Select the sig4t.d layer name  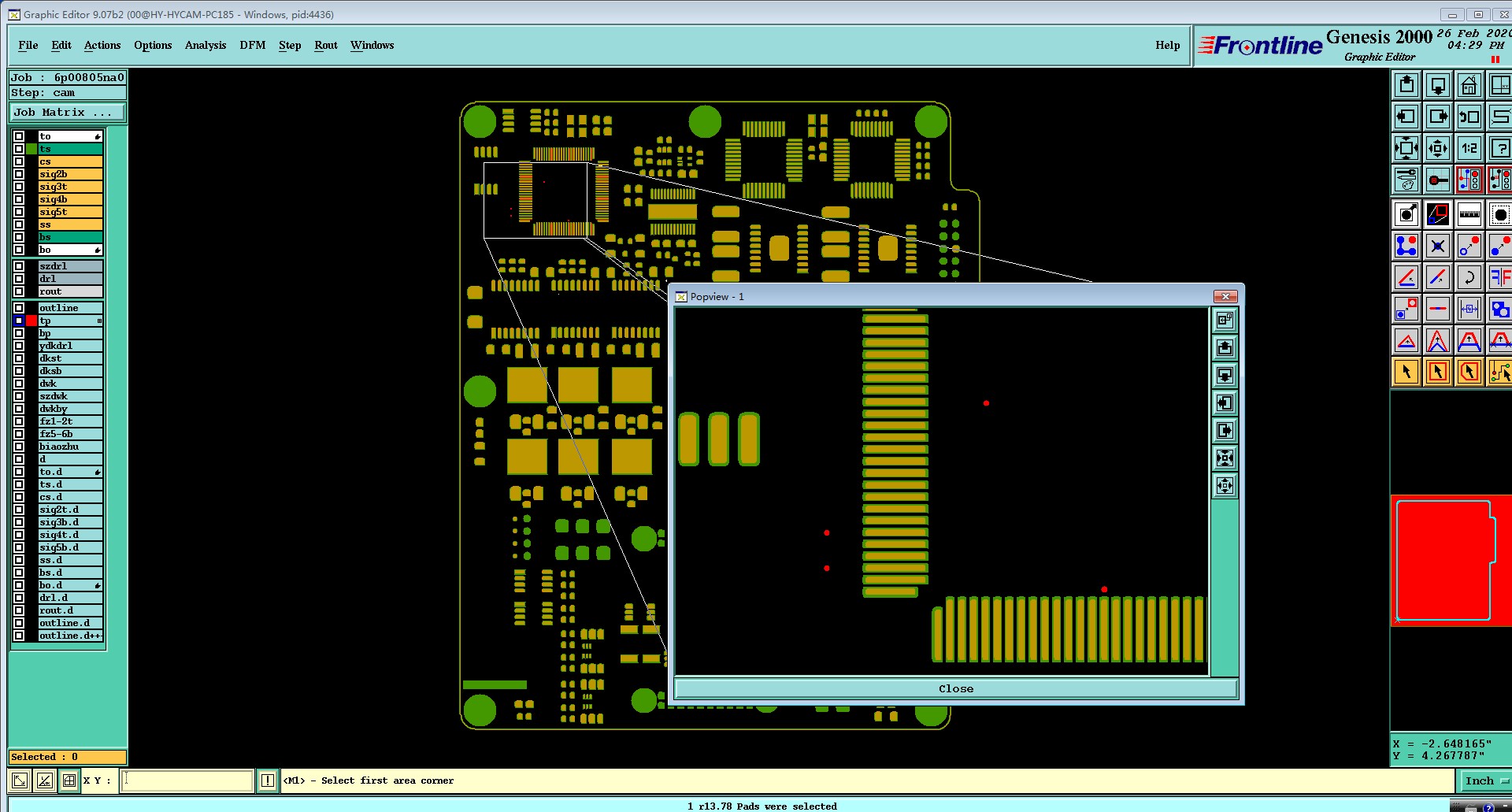click(x=71, y=535)
